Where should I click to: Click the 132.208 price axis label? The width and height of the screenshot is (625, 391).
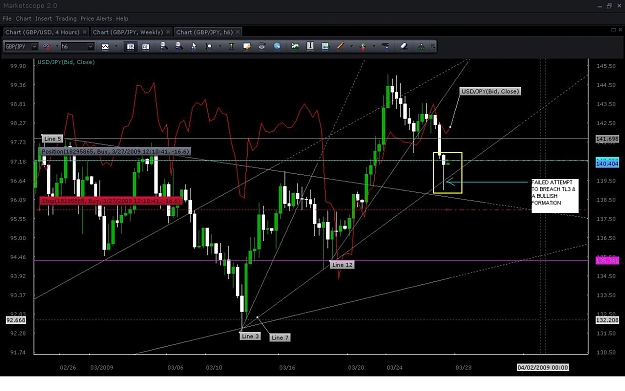tap(607, 320)
